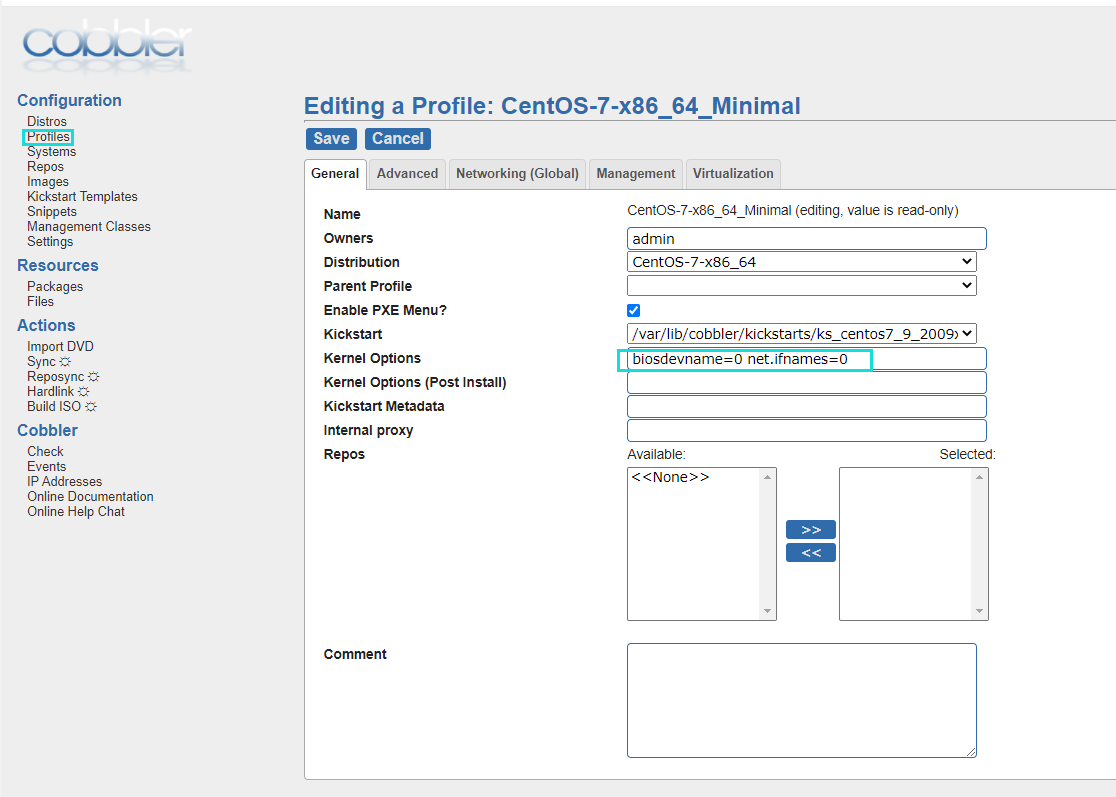Open the Networking (Global) tab

tap(517, 174)
